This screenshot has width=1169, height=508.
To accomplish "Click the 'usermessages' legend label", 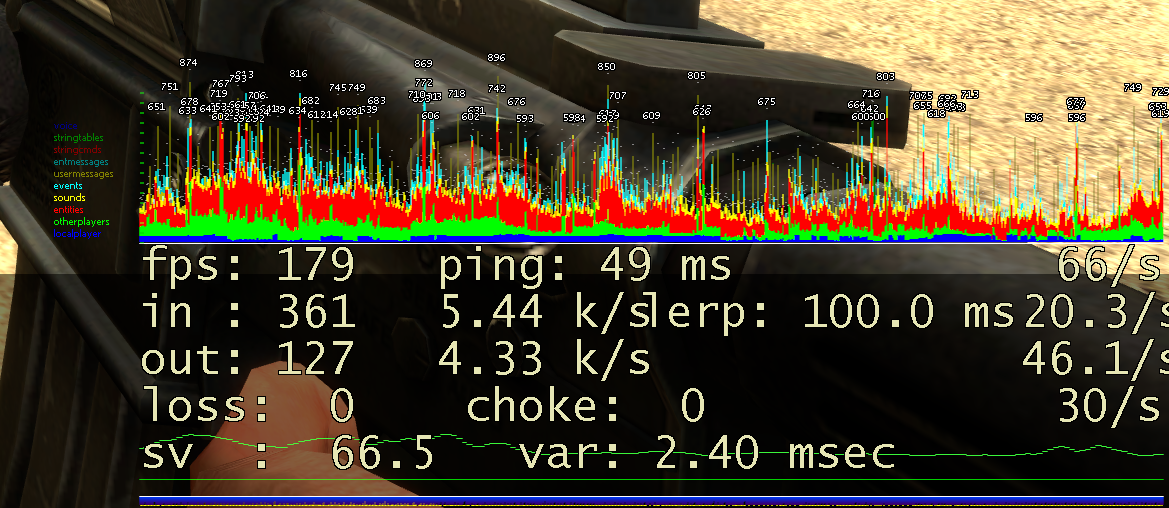I will [83, 174].
